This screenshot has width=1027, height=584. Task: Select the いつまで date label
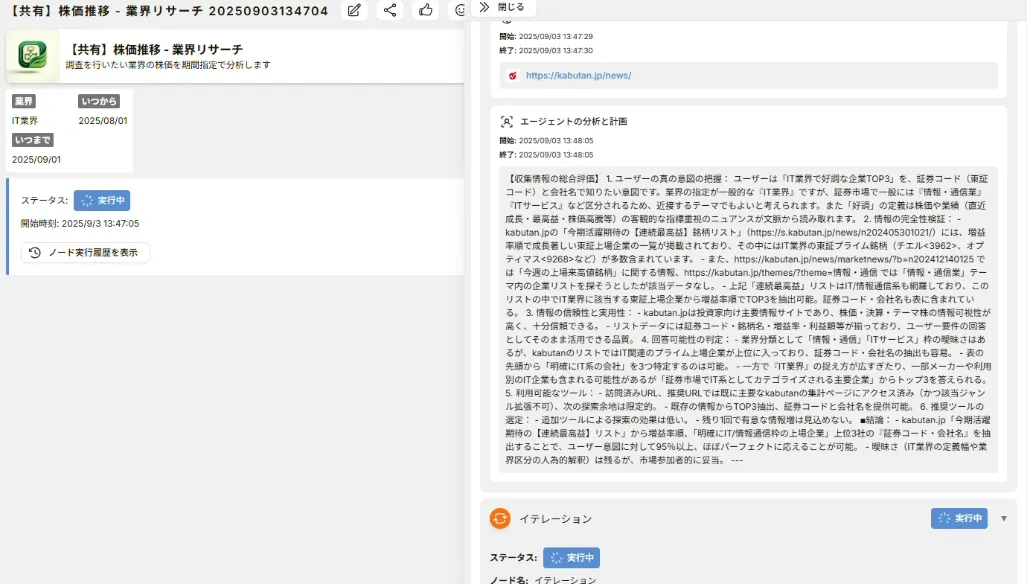click(x=33, y=140)
